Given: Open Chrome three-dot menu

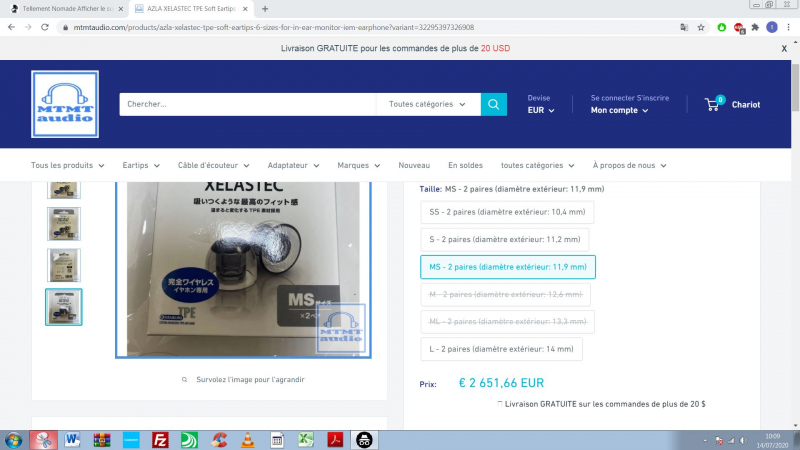Looking at the screenshot, I should click(x=788, y=27).
